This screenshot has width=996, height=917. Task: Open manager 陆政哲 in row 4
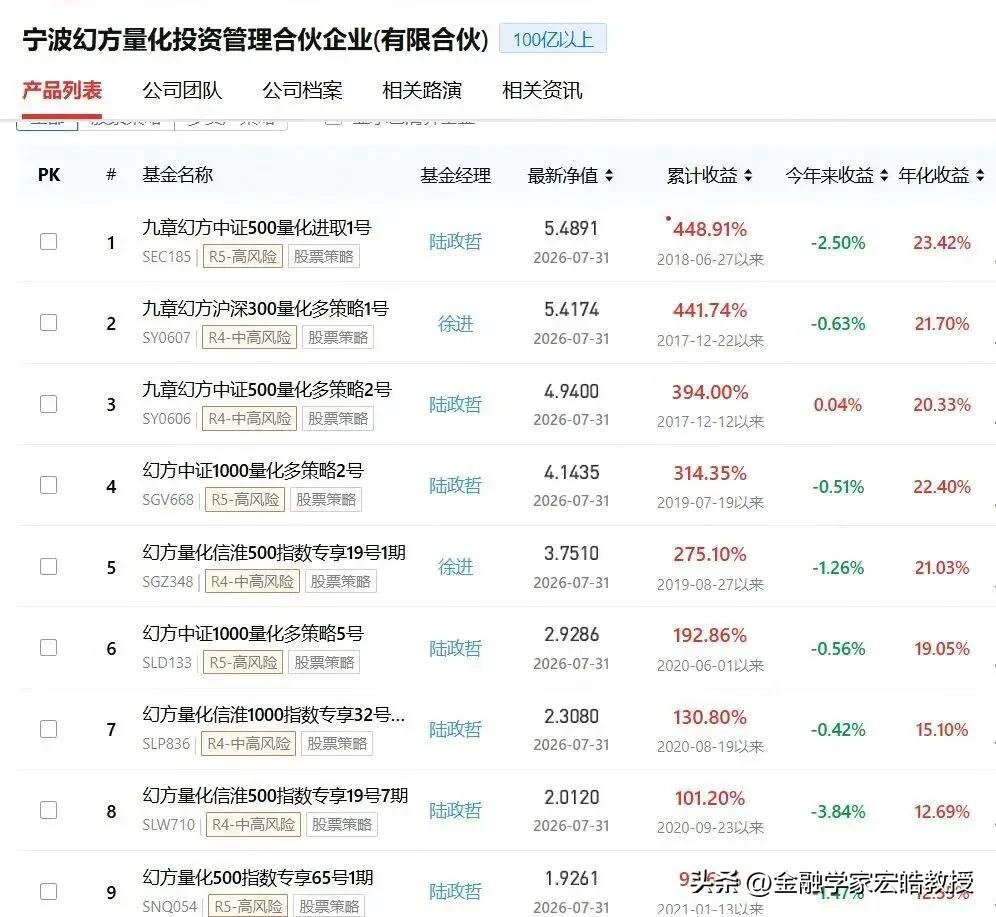click(455, 486)
